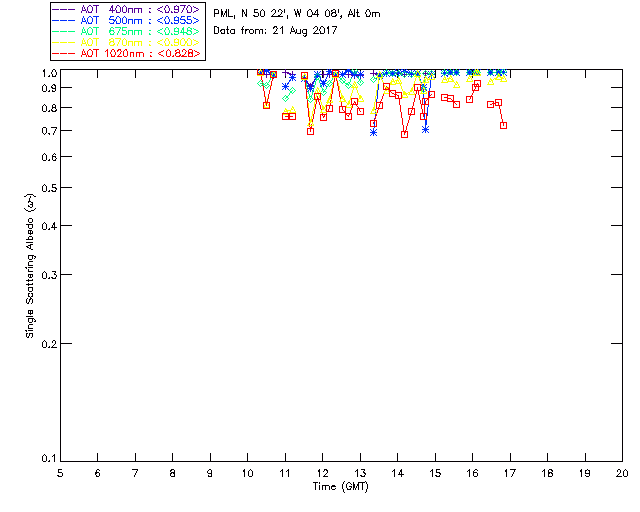Click the hour 7 x-axis tick label

coord(135,473)
